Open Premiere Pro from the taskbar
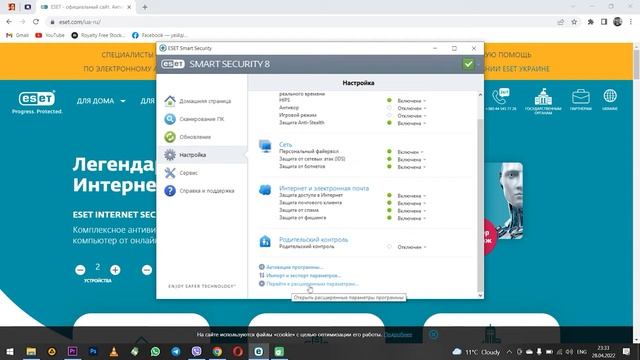Image resolution: width=640 pixels, height=360 pixels. (72, 351)
